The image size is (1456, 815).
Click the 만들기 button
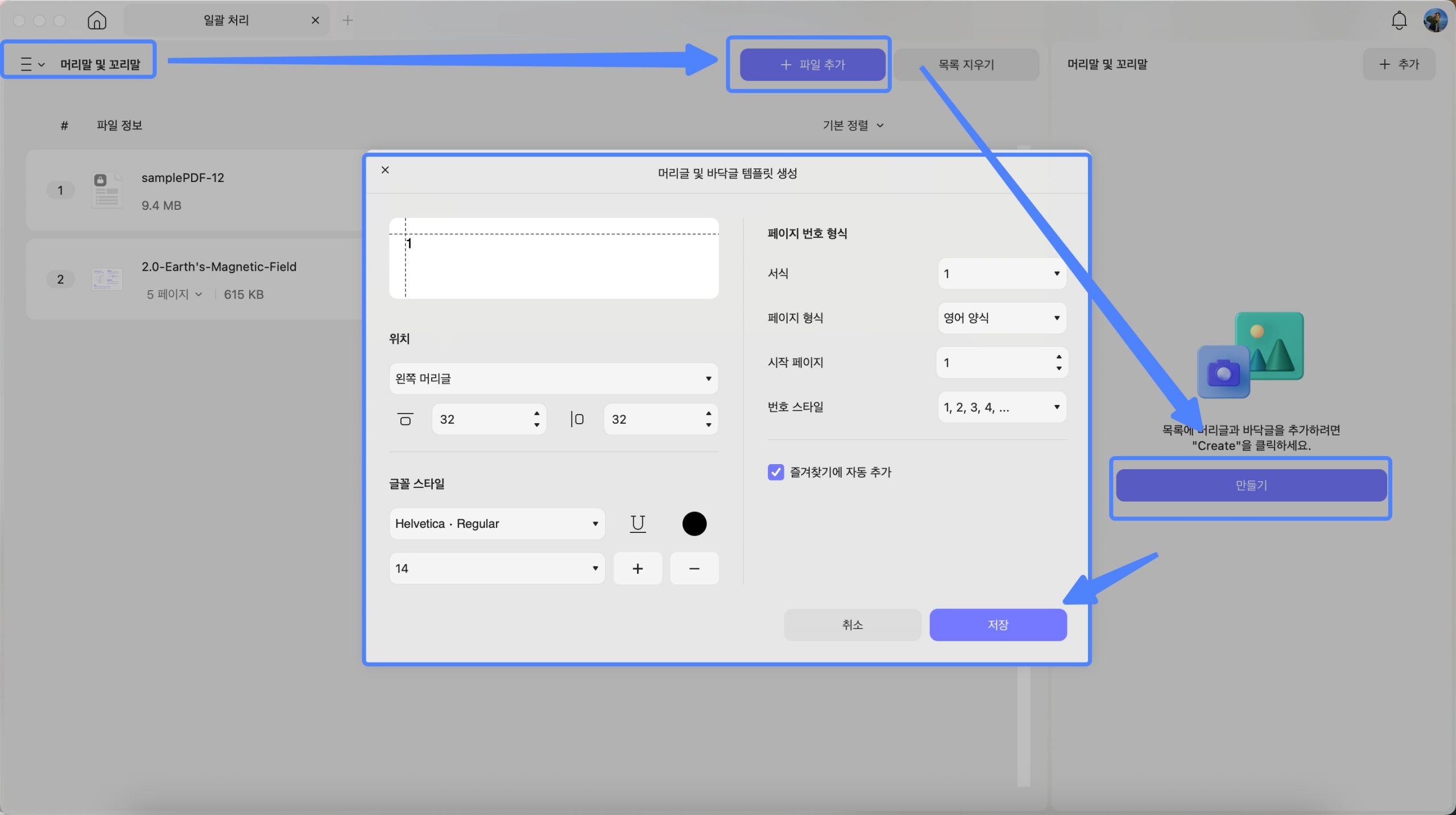pos(1251,485)
